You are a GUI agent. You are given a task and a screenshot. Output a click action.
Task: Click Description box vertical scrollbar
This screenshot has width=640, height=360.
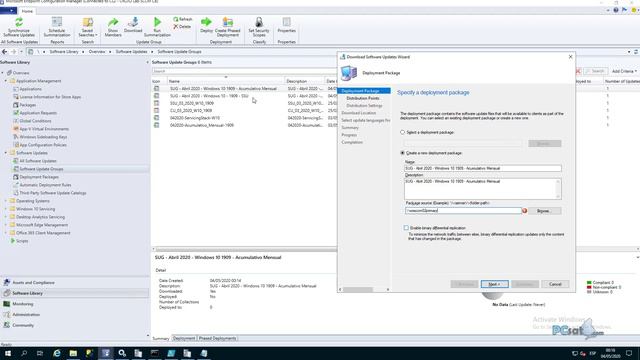tap(558, 189)
